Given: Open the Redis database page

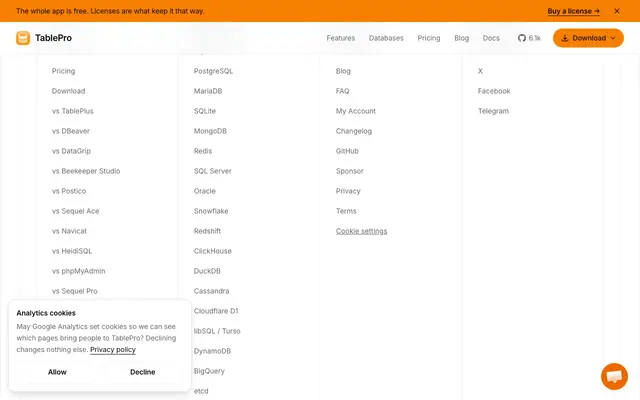Looking at the screenshot, I should [203, 151].
